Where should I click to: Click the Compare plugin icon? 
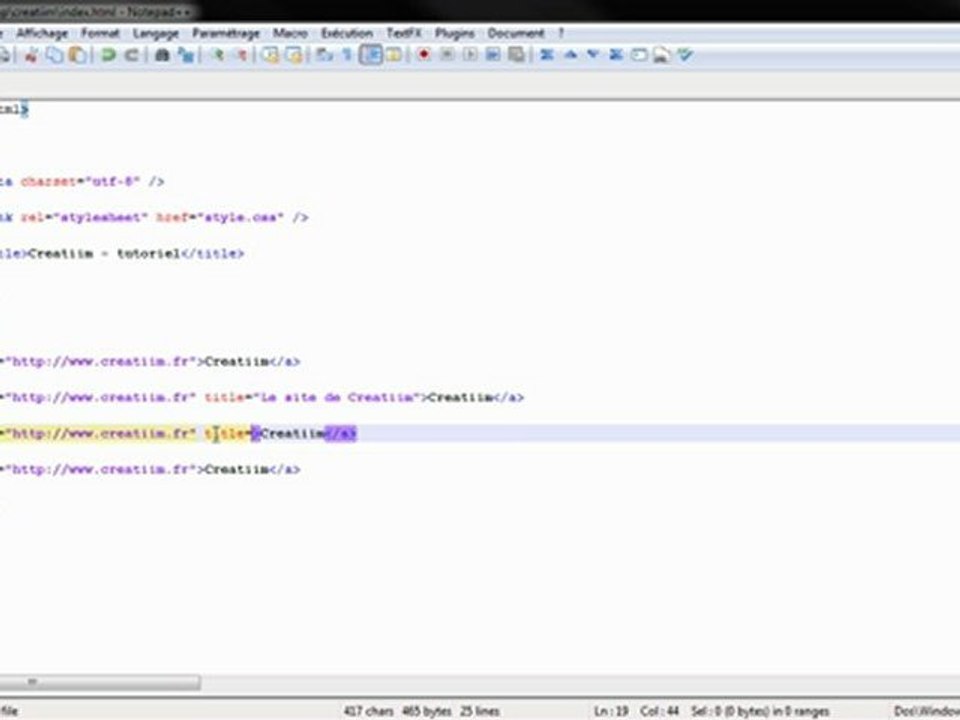click(547, 55)
